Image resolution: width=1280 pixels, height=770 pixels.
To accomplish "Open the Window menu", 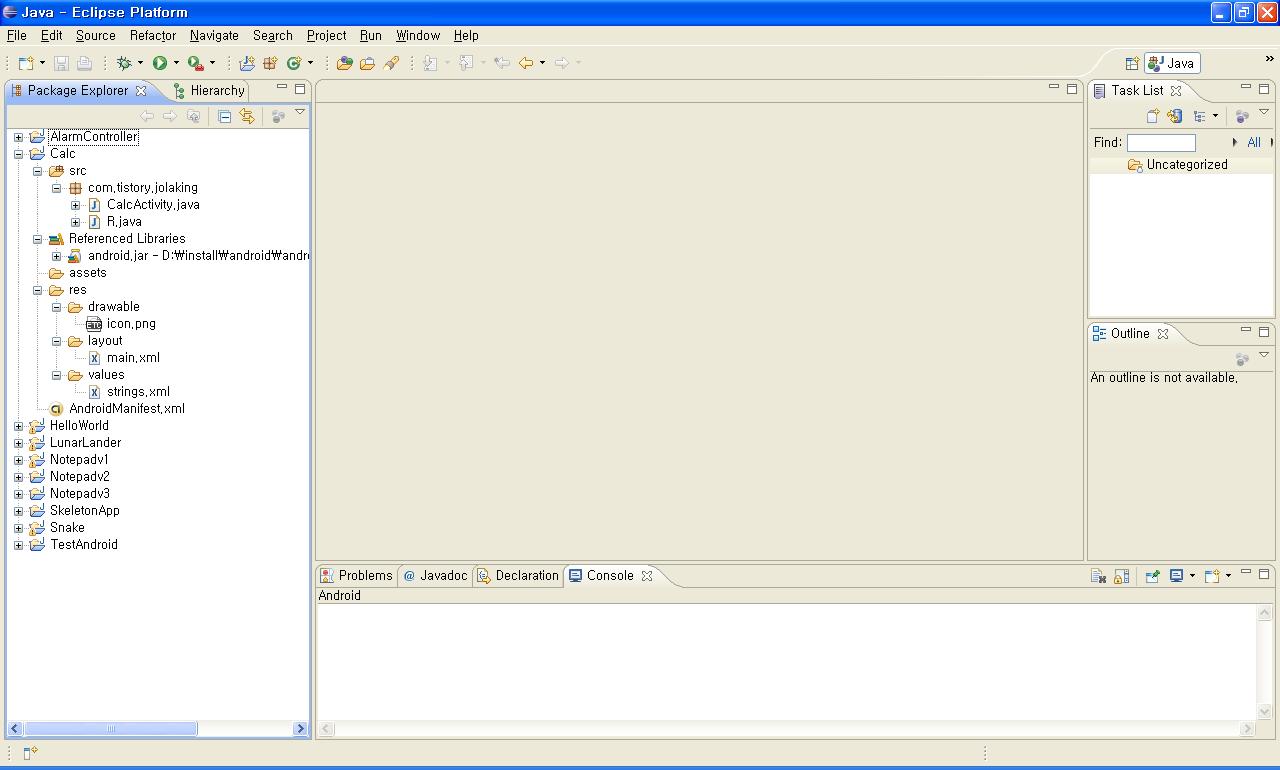I will click(418, 35).
